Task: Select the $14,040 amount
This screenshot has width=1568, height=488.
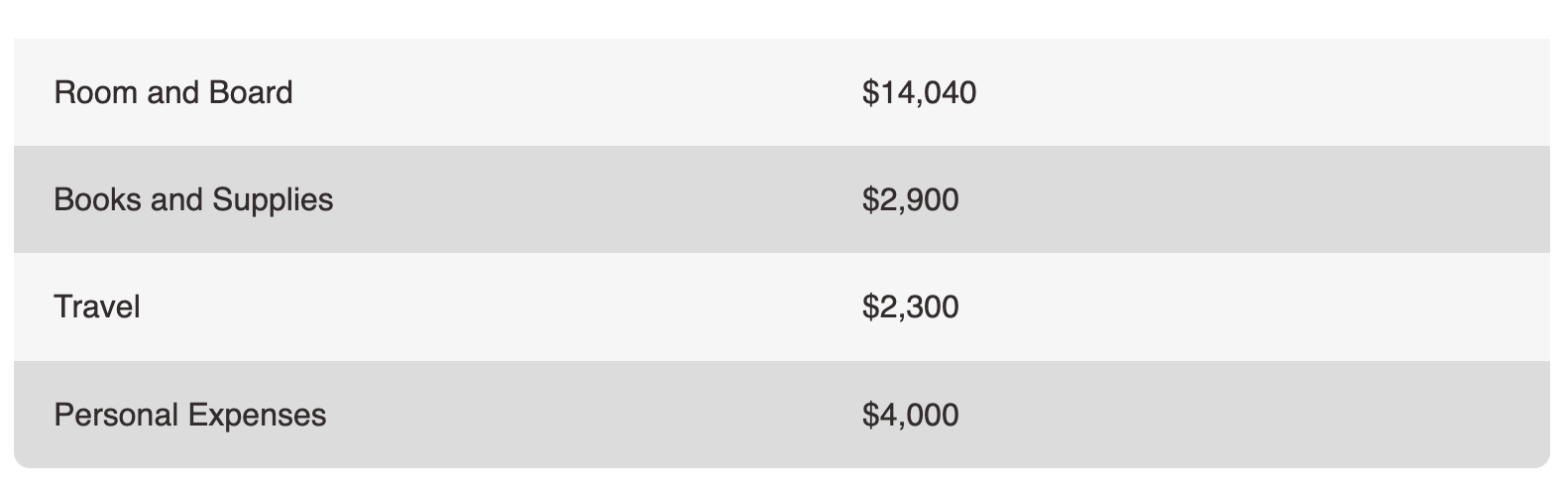Action: 919,92
